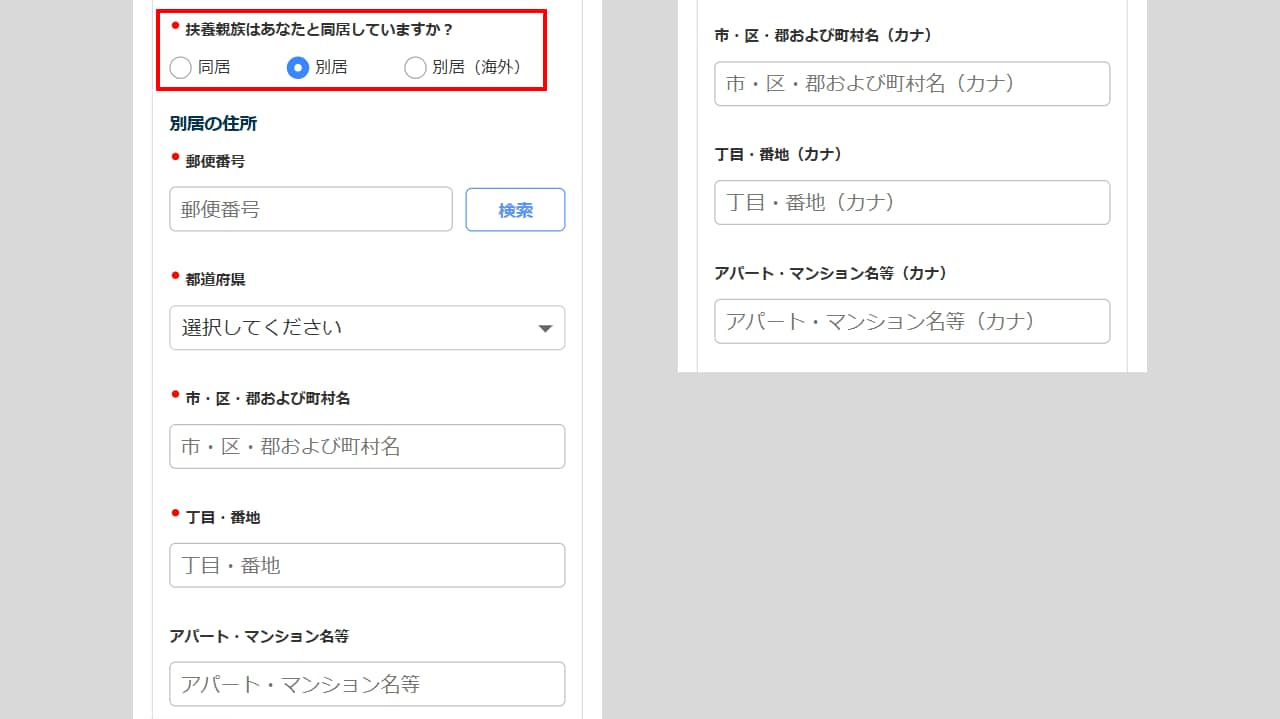Click the アパート・マンション名等 input field

click(x=367, y=684)
